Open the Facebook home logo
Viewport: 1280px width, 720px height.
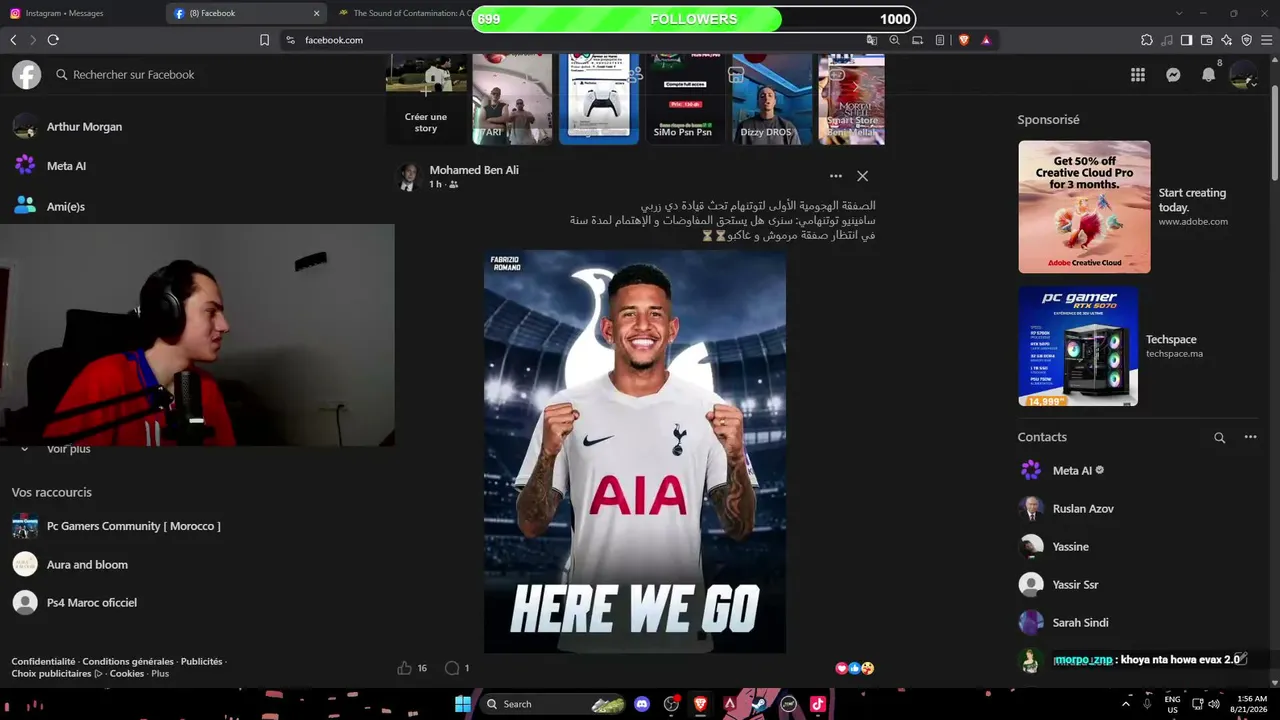point(26,75)
